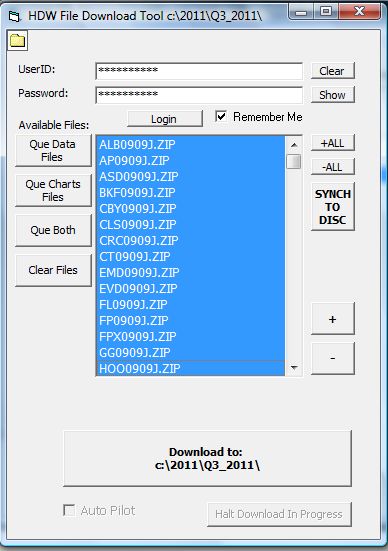Click the HDW title bar app icon
Screen dimensions: 388x551
coord(14,17)
